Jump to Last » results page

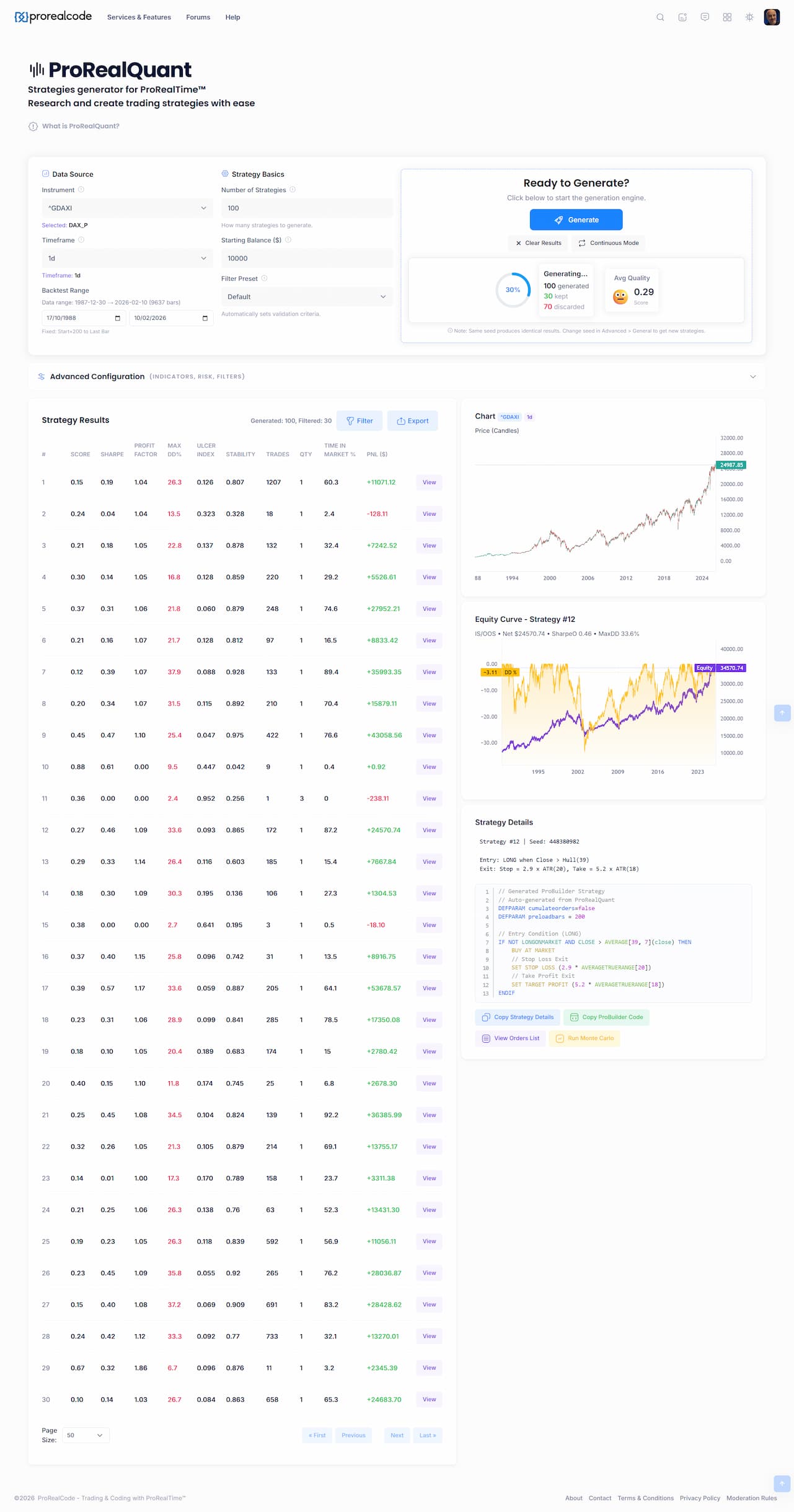pos(428,1435)
